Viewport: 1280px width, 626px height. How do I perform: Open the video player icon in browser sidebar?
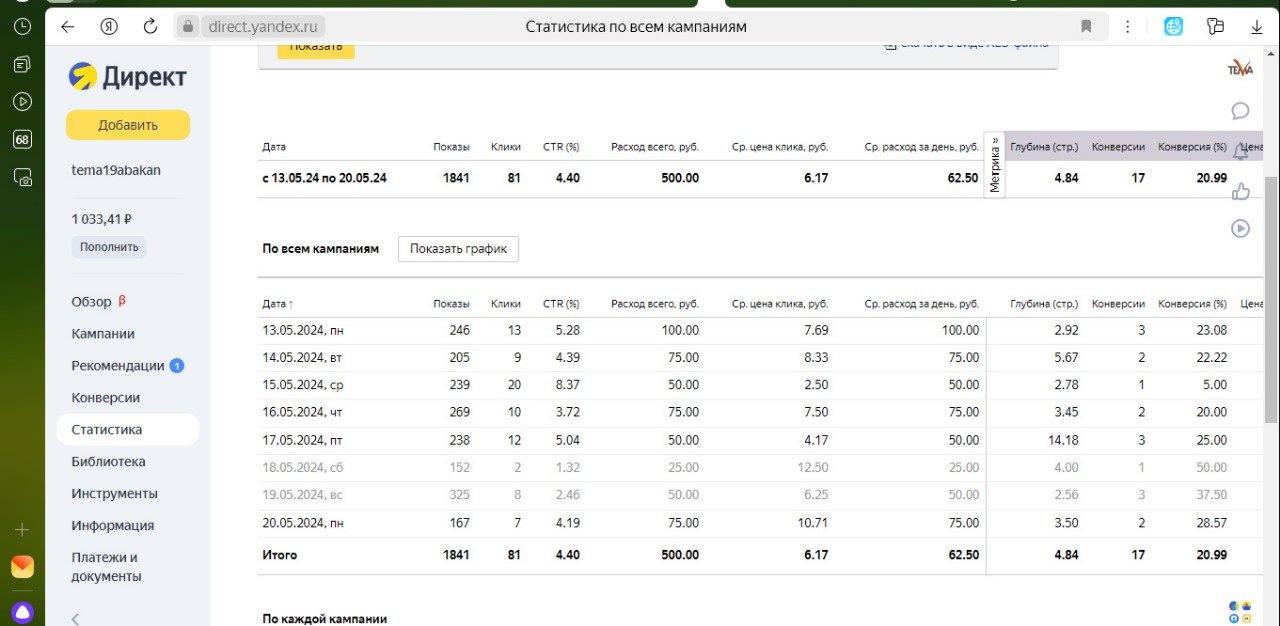click(x=22, y=101)
